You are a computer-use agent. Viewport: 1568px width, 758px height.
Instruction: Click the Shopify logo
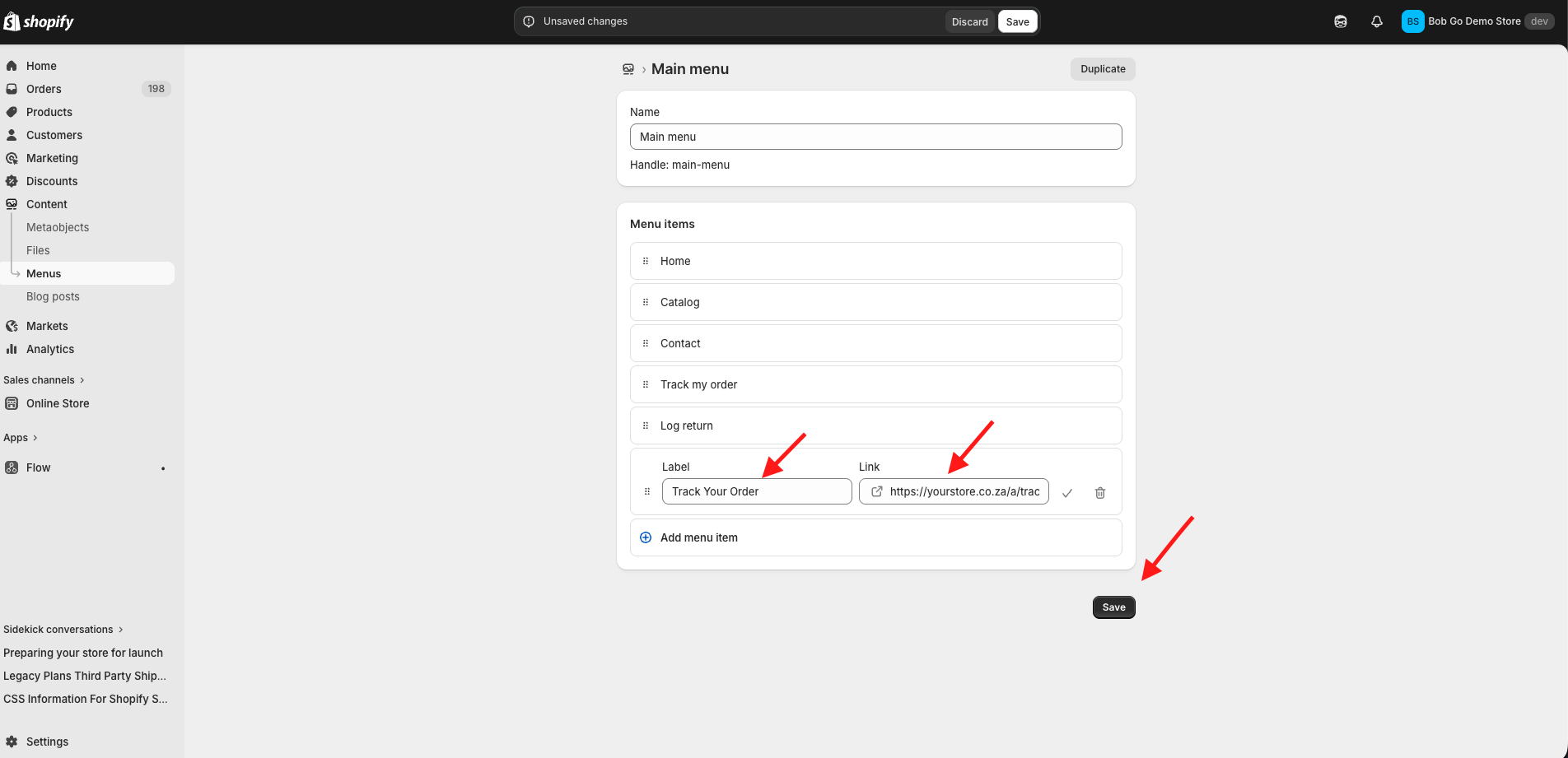(x=39, y=22)
